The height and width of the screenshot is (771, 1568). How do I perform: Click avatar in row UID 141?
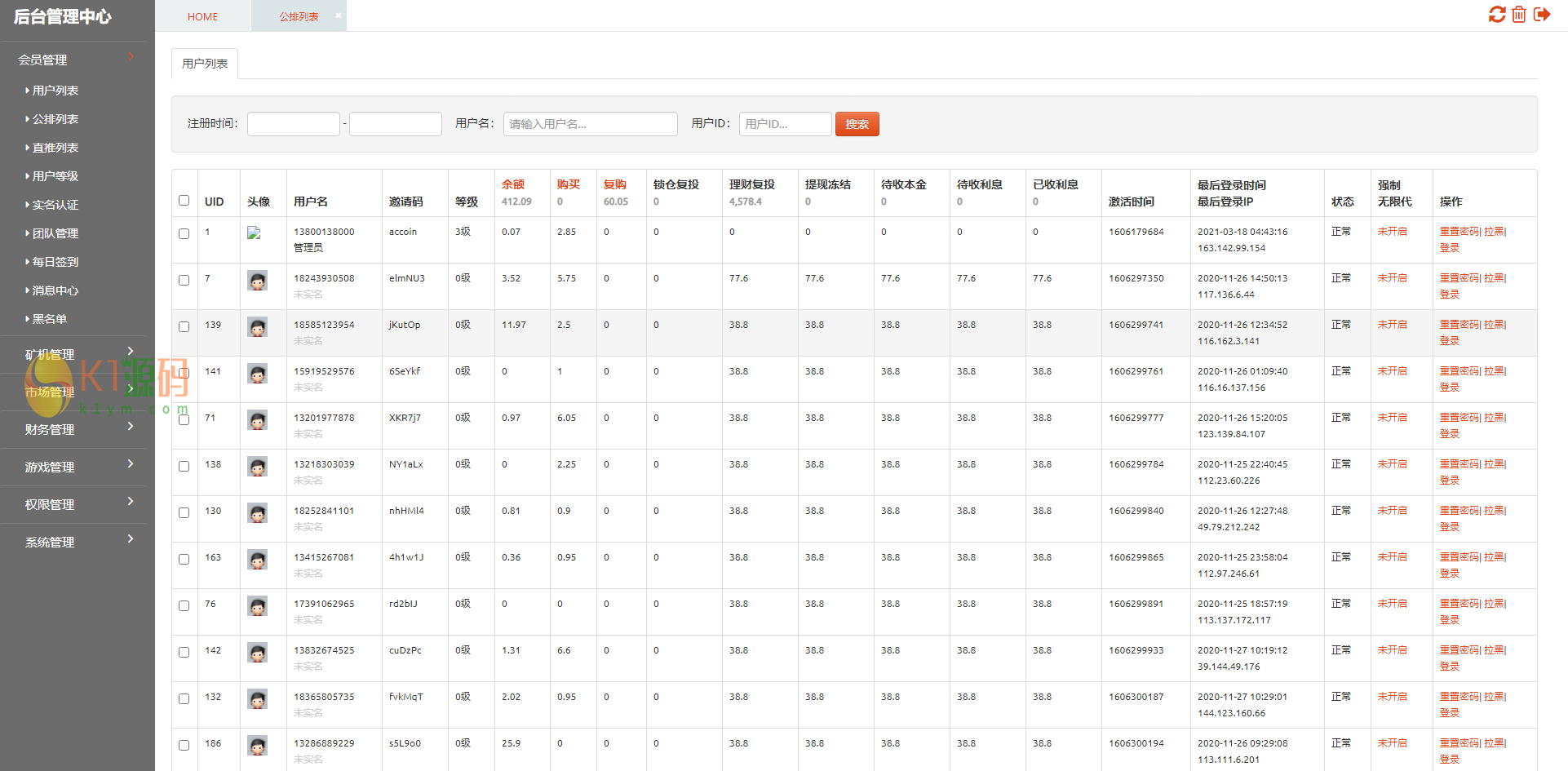[258, 374]
